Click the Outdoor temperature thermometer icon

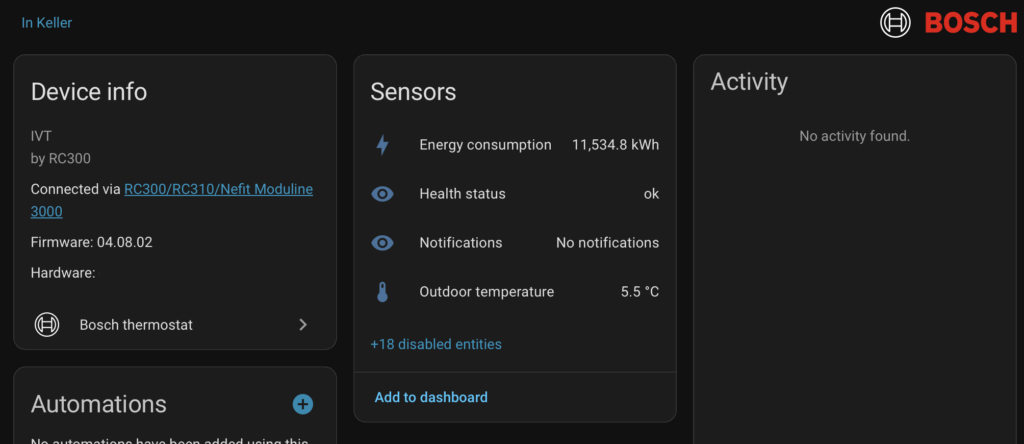point(382,292)
